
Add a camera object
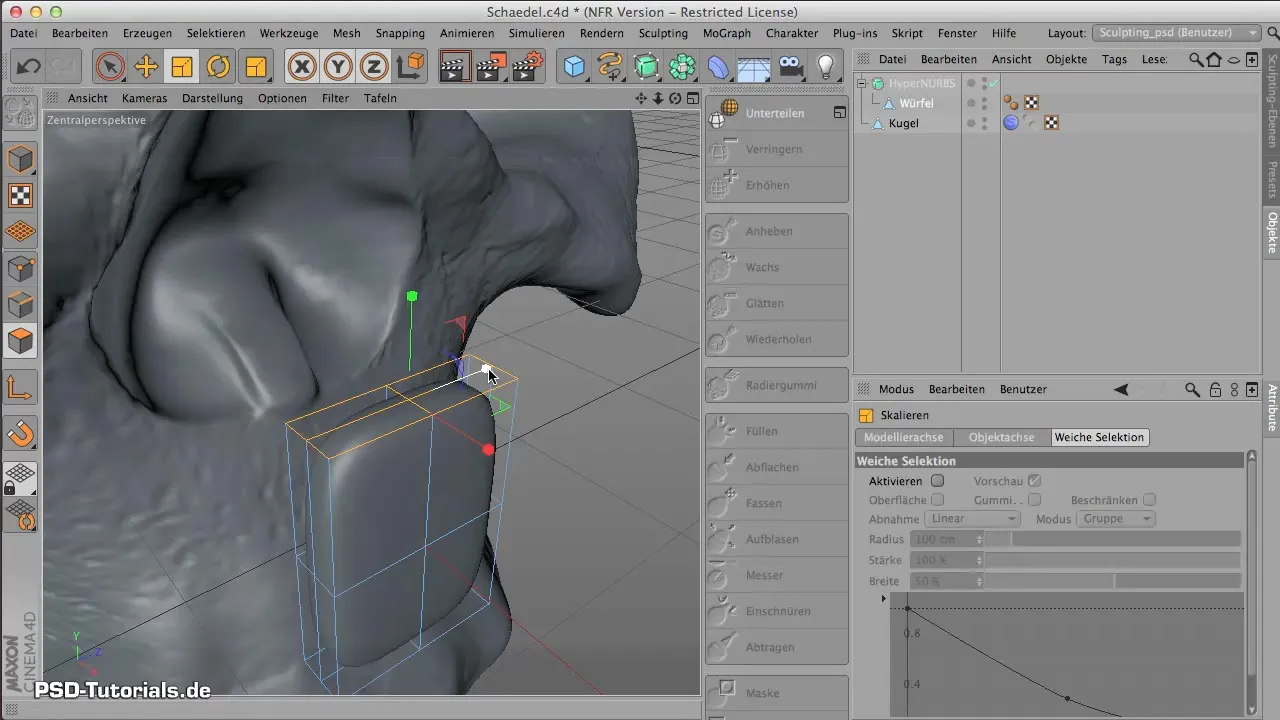coord(790,67)
